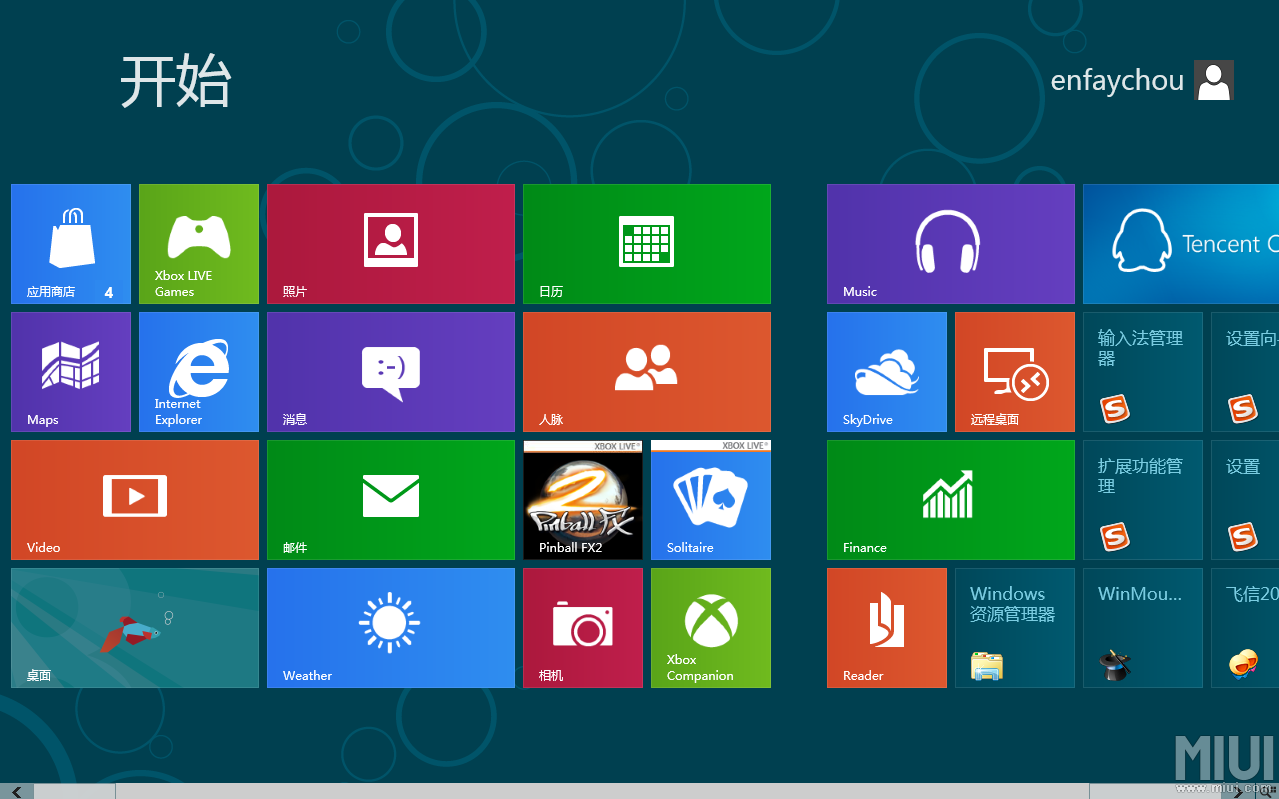
Task: Launch Tencent QQ
Action: pyautogui.click(x=1180, y=243)
